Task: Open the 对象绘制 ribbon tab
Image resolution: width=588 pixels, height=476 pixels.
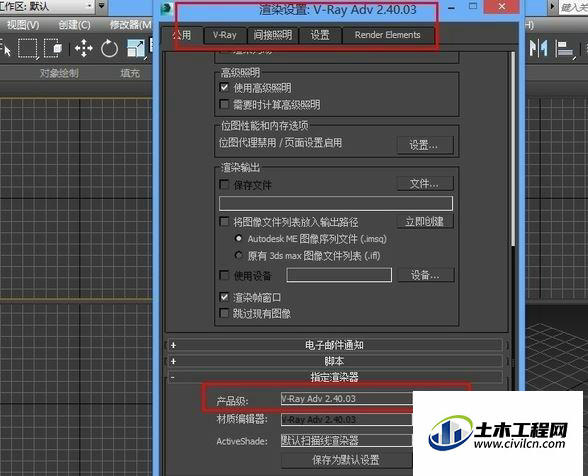Action: [x=59, y=73]
